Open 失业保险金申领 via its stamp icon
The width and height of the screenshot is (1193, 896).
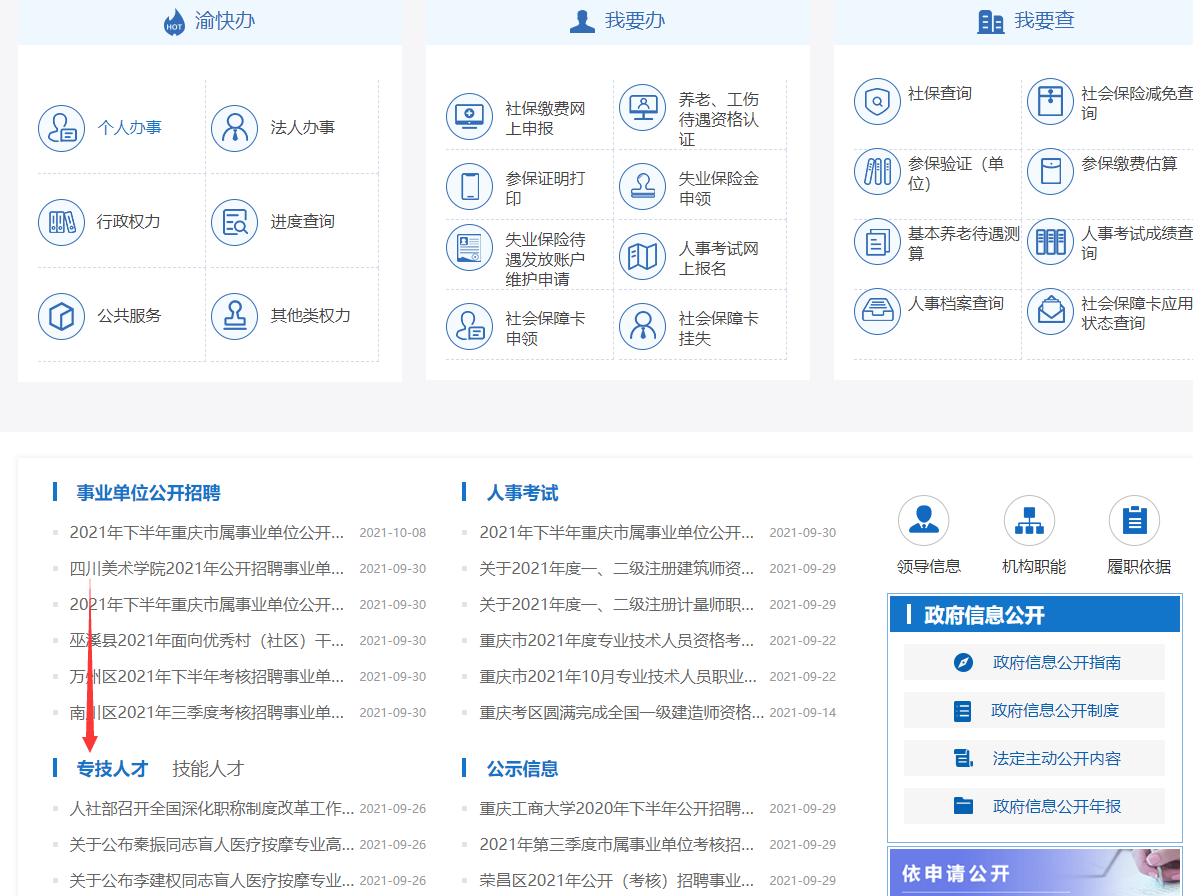point(642,186)
